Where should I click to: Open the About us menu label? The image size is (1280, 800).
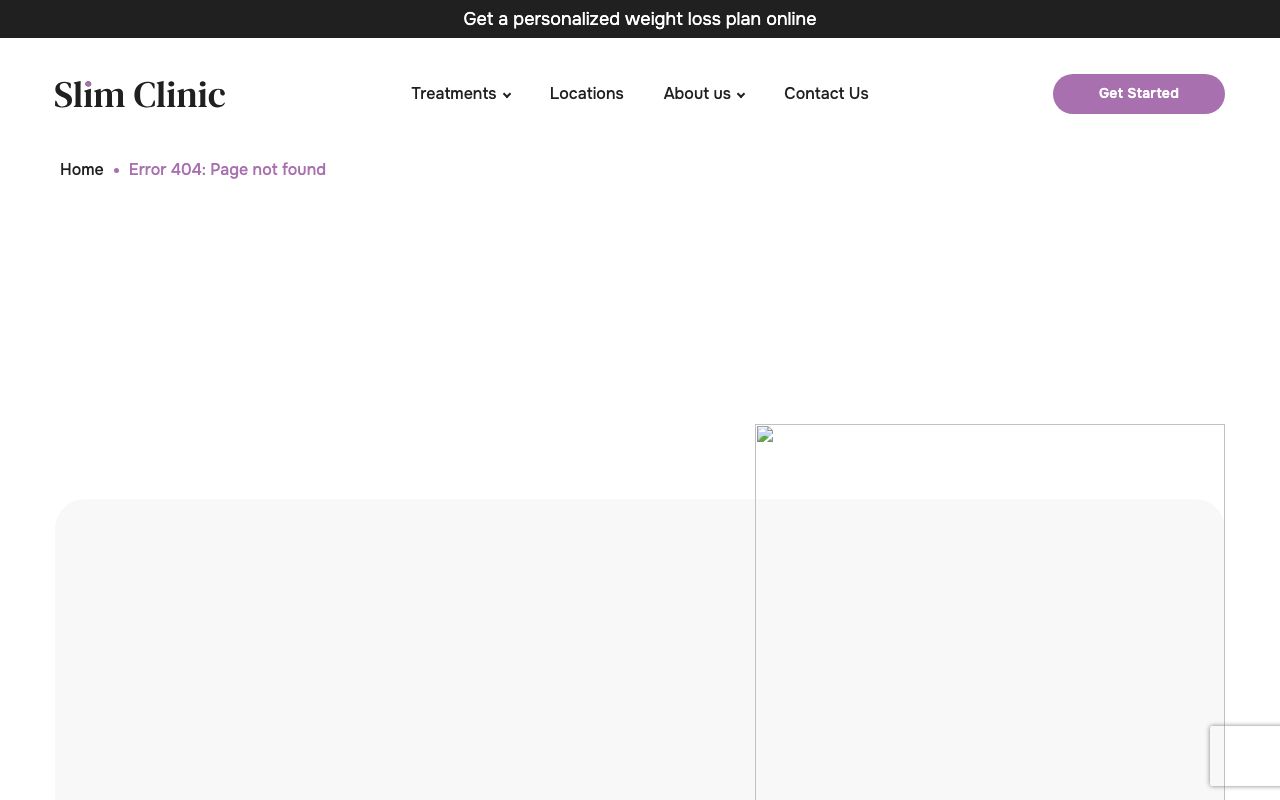(696, 93)
